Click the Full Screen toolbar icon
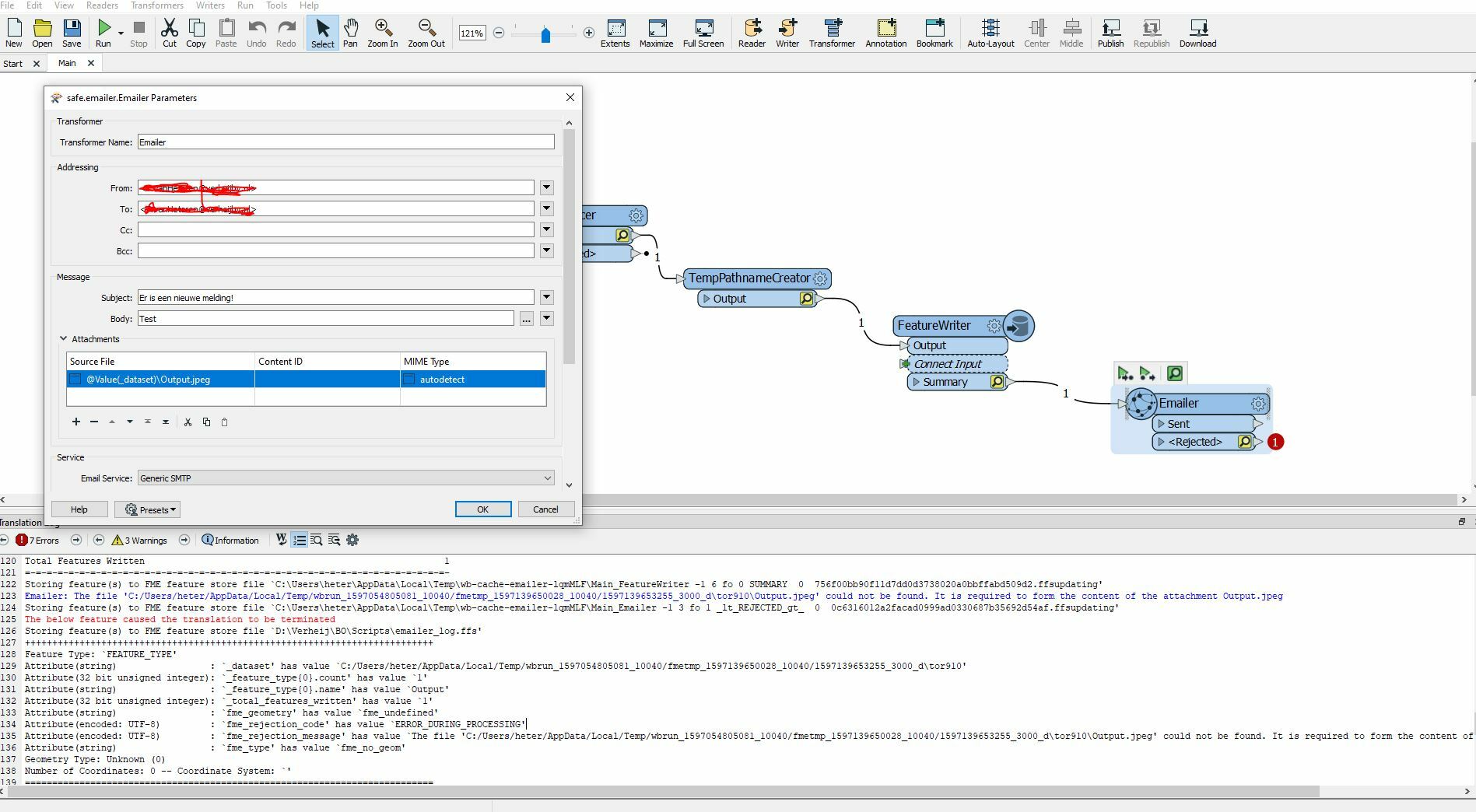 (x=703, y=32)
